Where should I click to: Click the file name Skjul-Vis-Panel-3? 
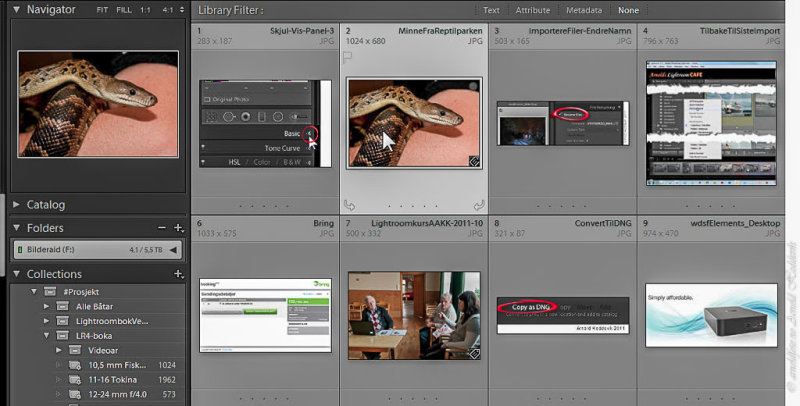pos(302,31)
